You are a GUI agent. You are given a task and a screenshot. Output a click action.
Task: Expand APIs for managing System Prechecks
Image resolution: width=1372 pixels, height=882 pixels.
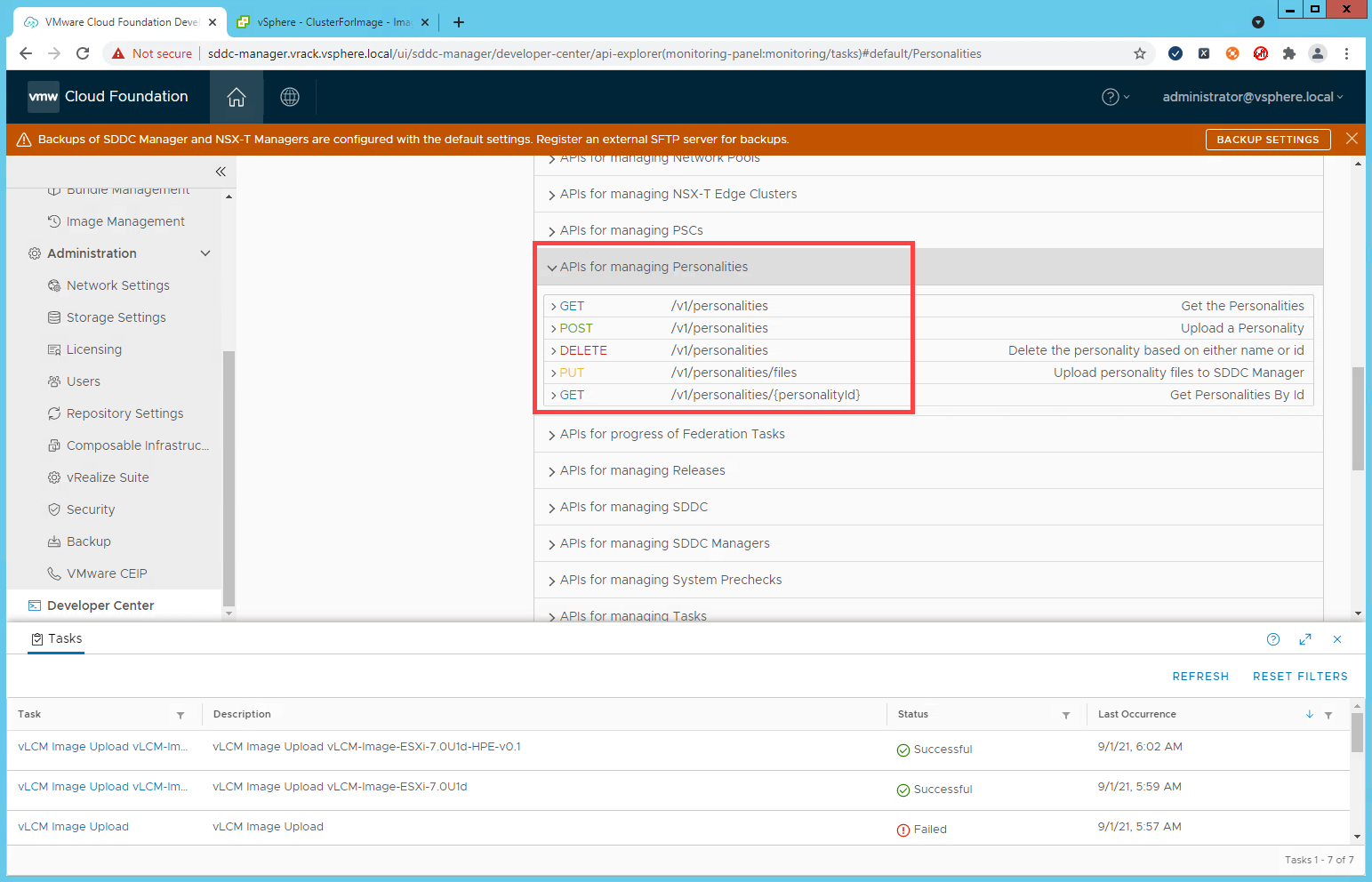point(928,580)
